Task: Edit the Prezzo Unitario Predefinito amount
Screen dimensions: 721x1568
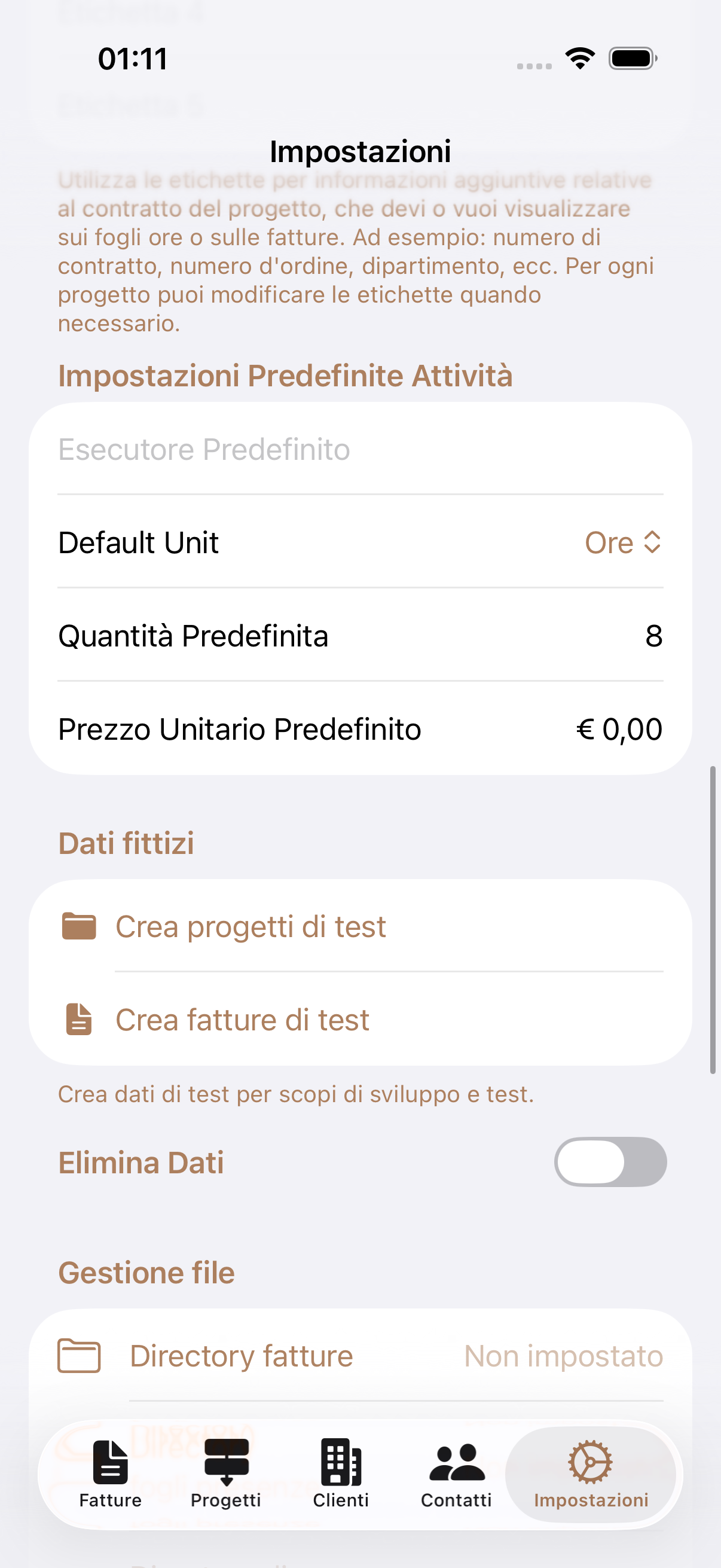Action: (x=619, y=729)
